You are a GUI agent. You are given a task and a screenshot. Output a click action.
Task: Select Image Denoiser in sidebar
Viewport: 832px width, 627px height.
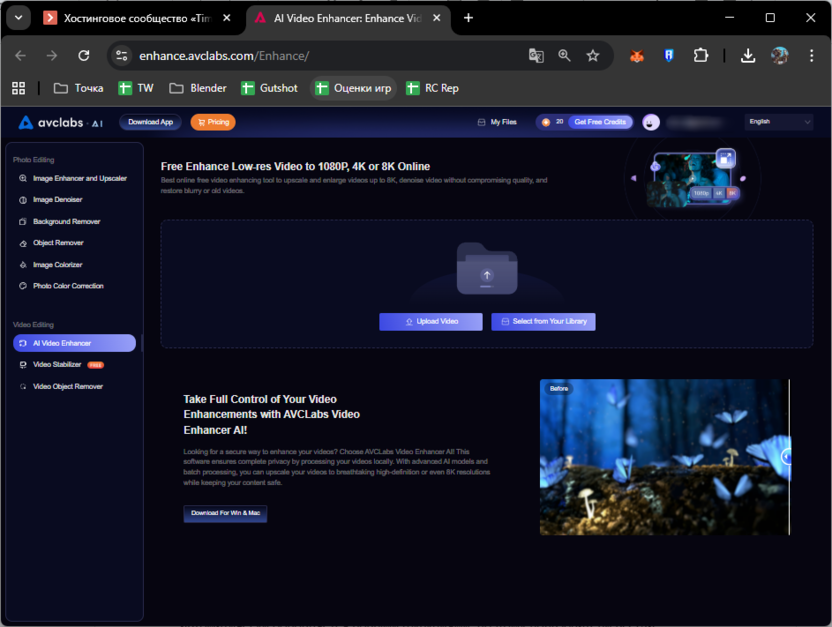(x=57, y=200)
